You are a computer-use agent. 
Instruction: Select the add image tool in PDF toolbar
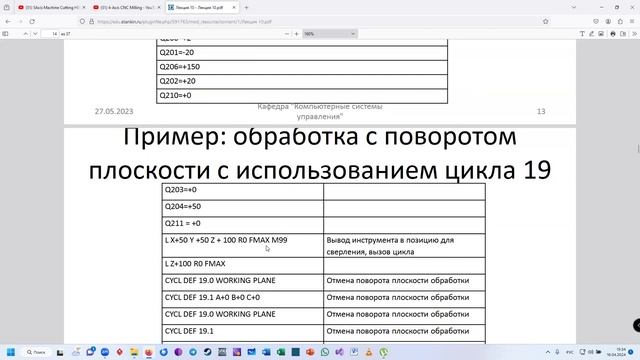[x=601, y=34]
